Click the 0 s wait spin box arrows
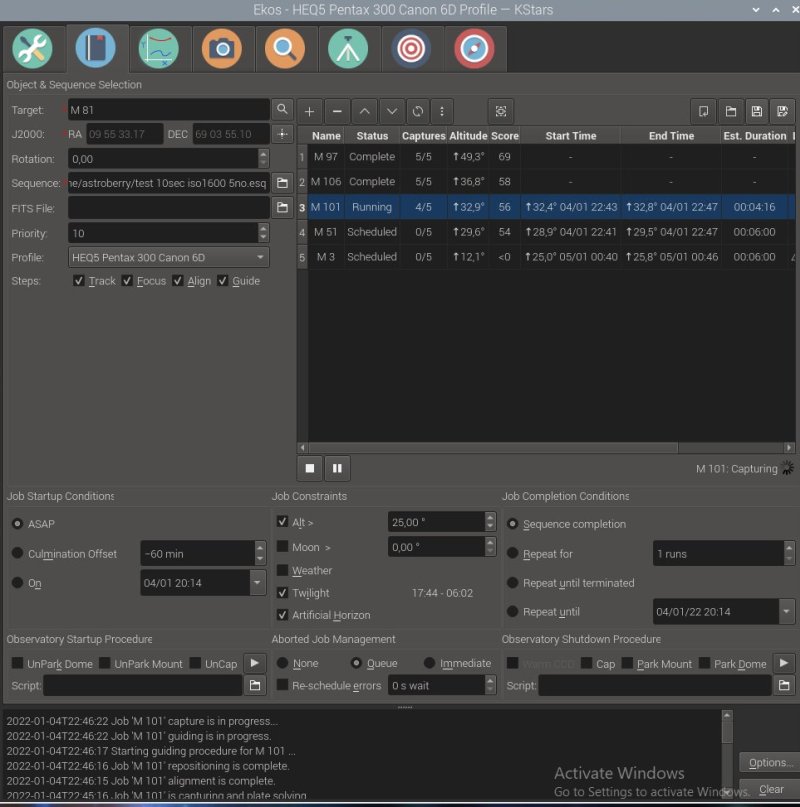The width and height of the screenshot is (800, 807). point(490,685)
